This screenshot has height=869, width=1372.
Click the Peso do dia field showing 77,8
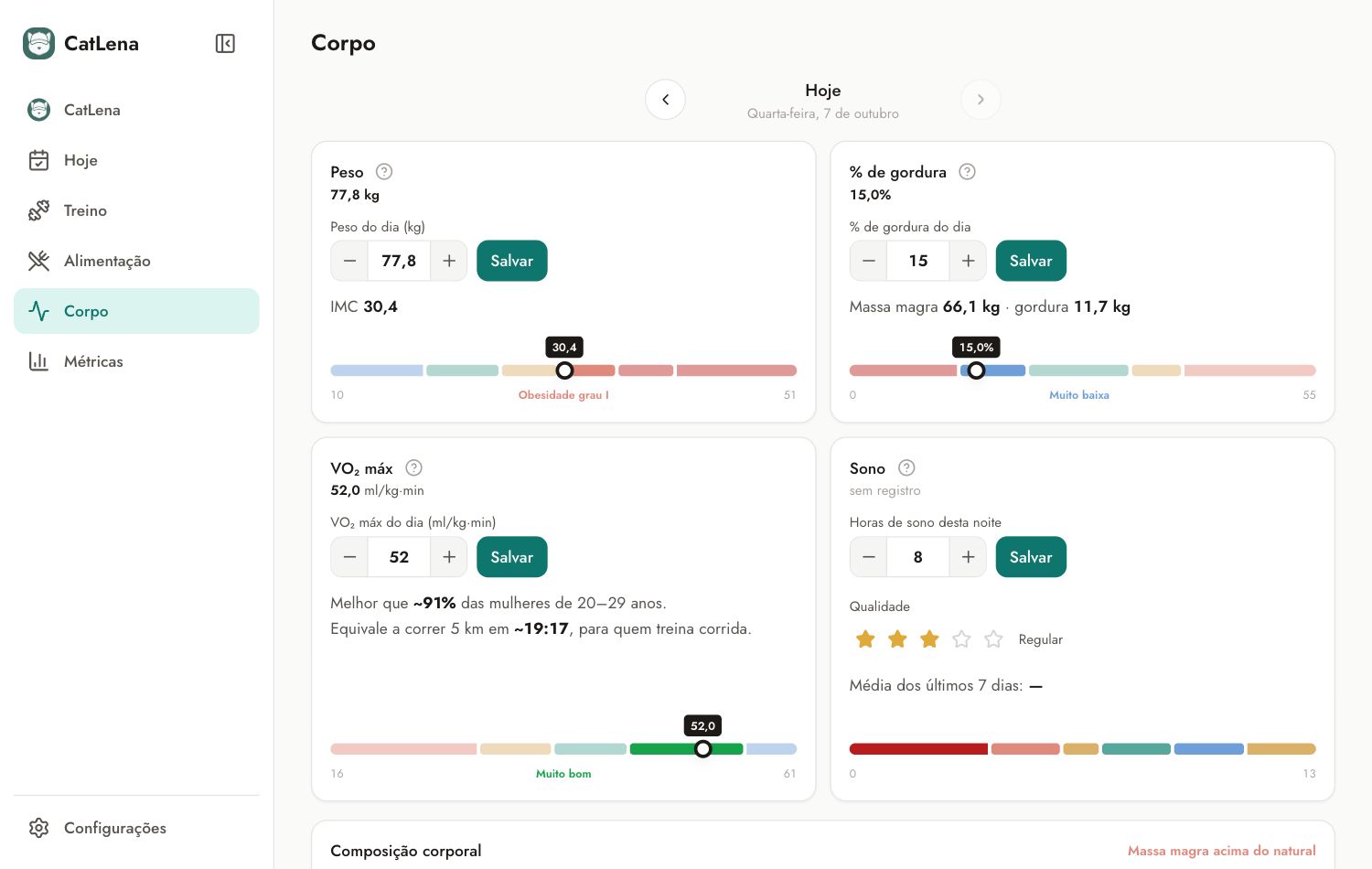click(399, 261)
